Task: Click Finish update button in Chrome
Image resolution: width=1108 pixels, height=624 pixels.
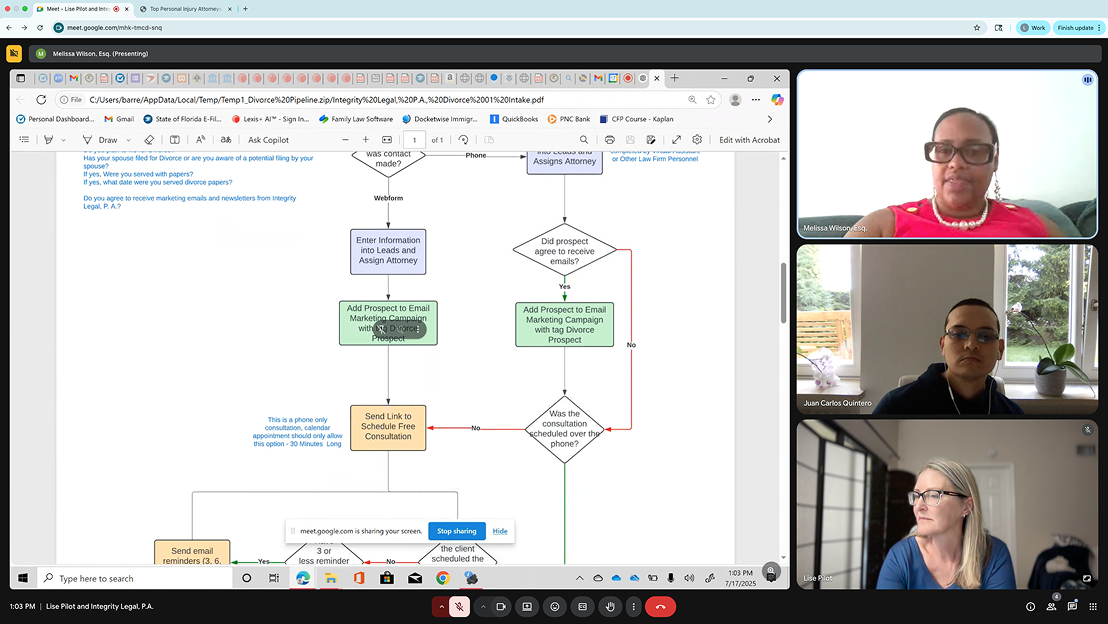Action: [1079, 28]
